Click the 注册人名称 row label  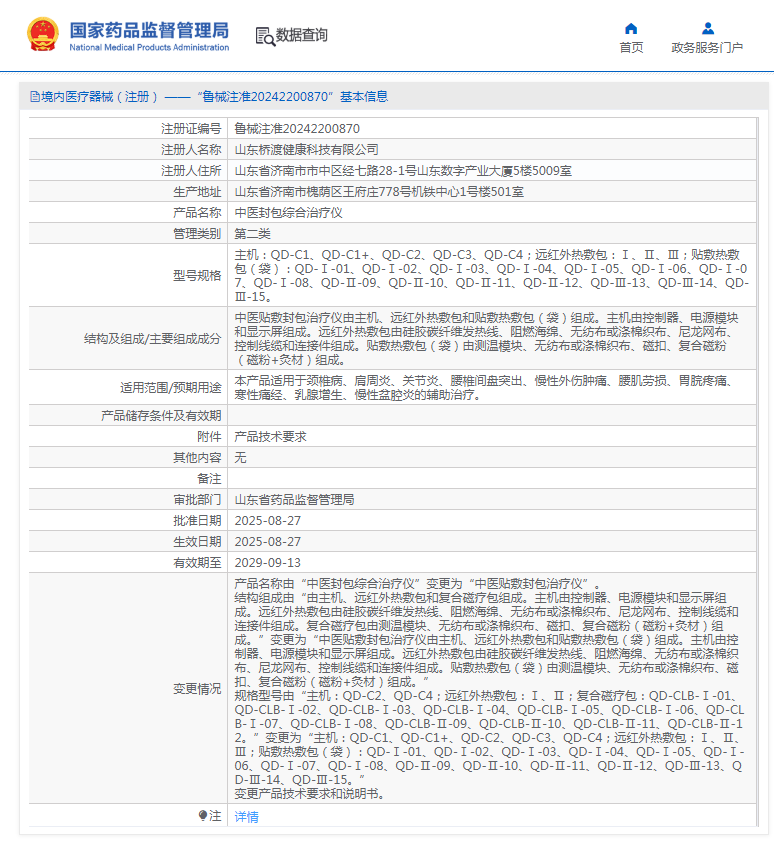coord(191,150)
